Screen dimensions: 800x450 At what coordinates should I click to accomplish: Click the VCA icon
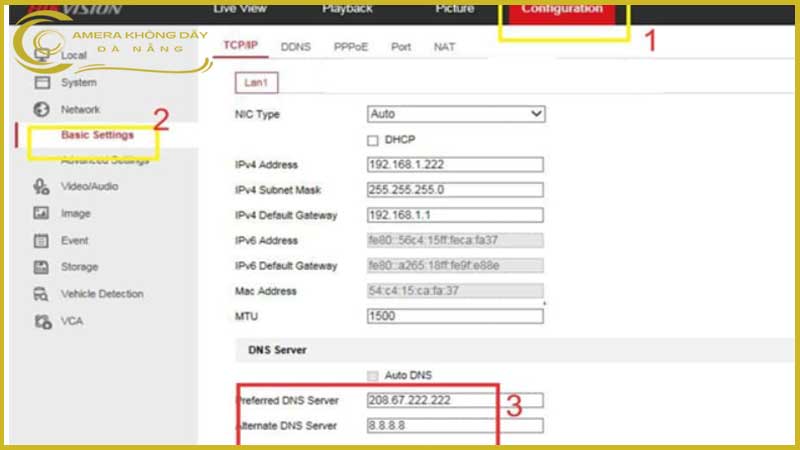43,321
